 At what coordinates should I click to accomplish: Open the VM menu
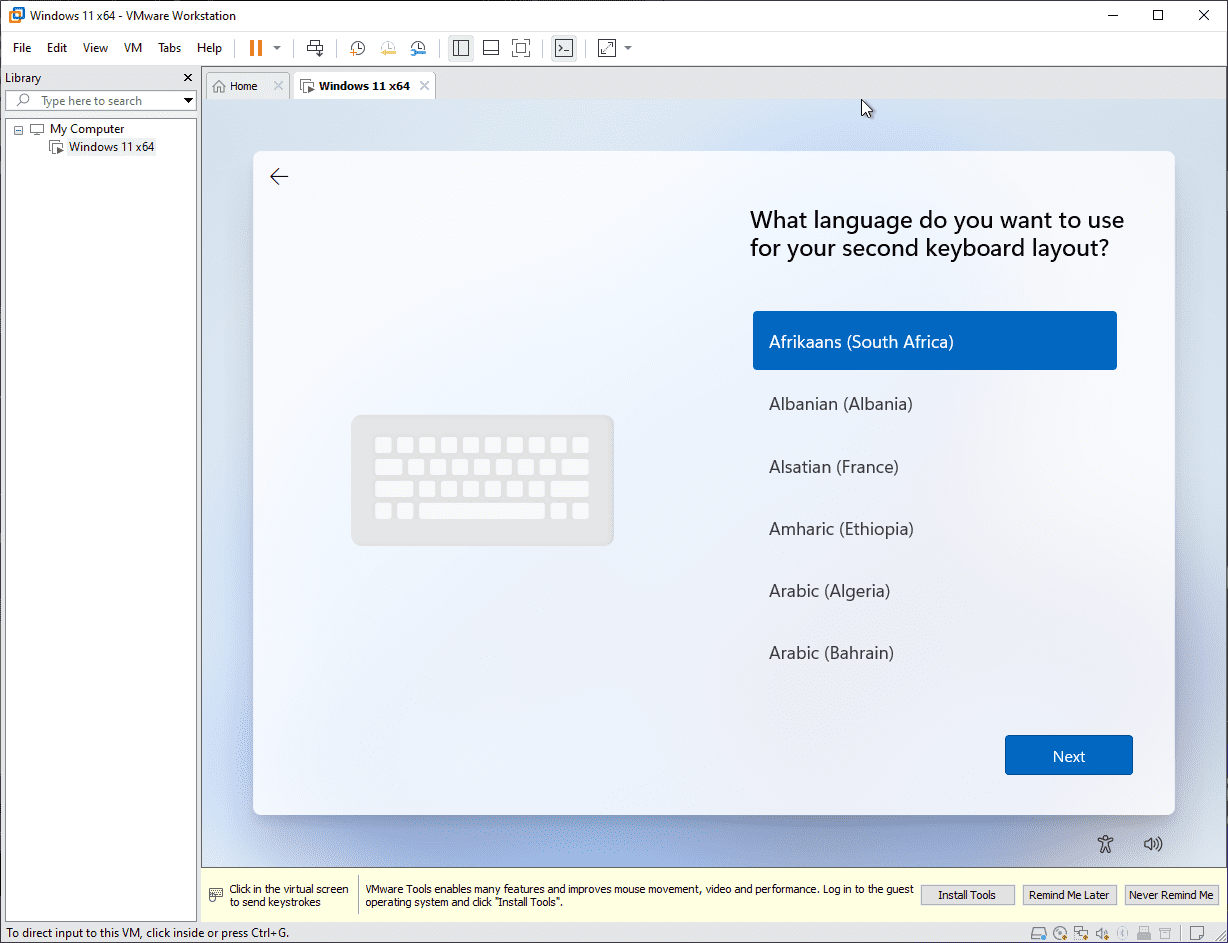coord(133,48)
